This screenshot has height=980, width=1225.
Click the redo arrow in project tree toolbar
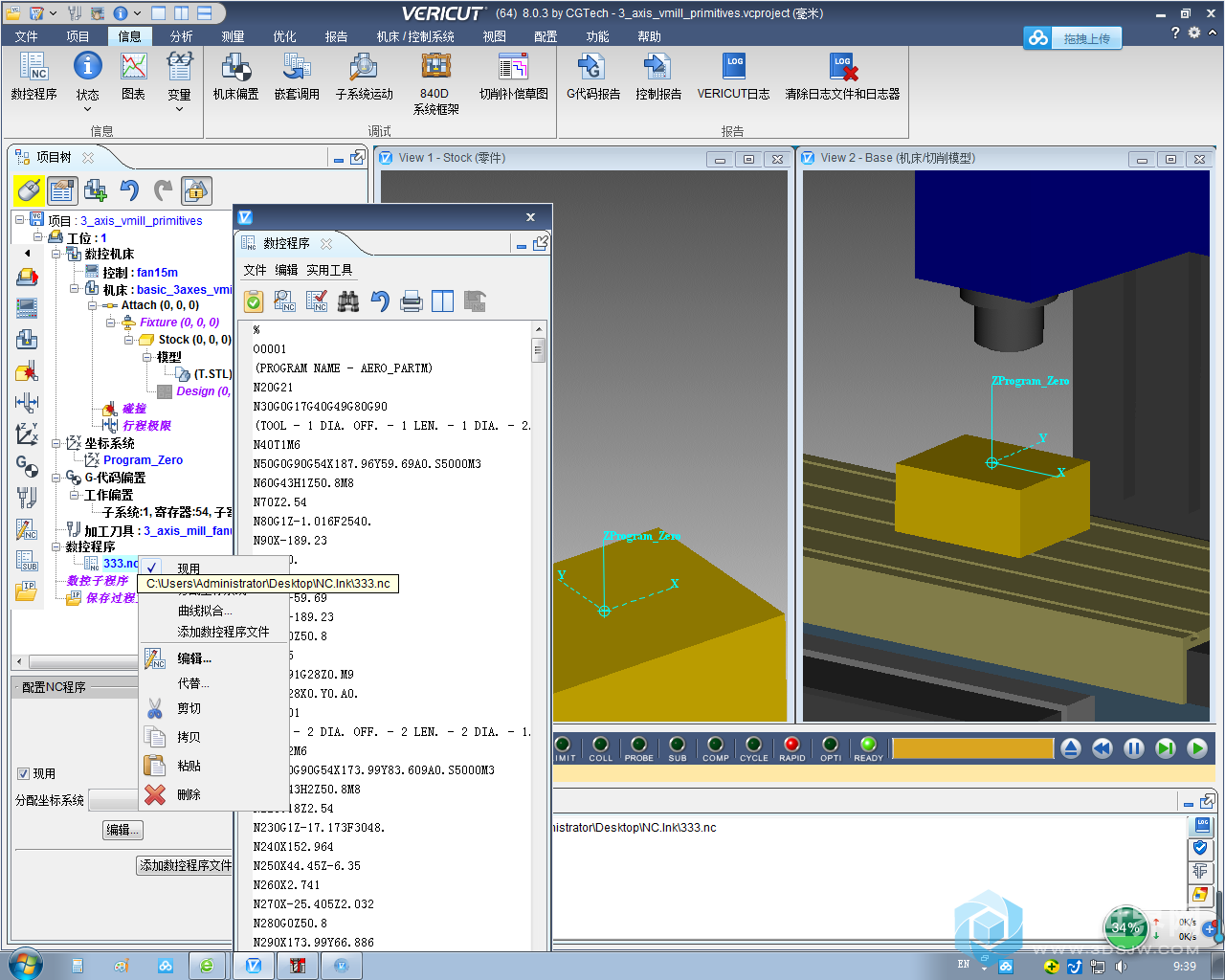[x=163, y=190]
